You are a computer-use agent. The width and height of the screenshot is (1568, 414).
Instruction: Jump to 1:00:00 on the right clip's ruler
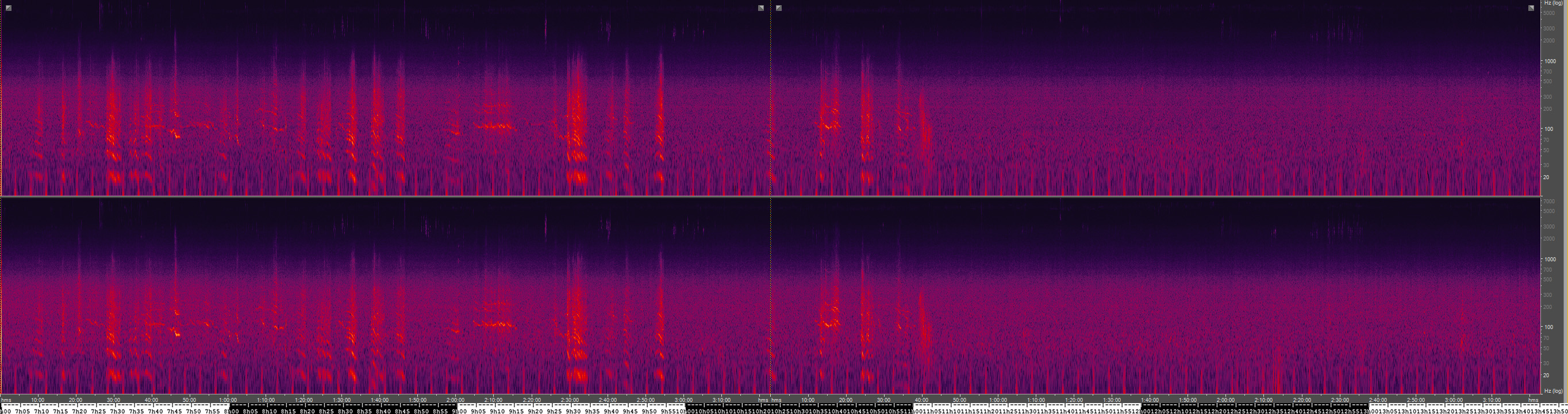coord(998,400)
